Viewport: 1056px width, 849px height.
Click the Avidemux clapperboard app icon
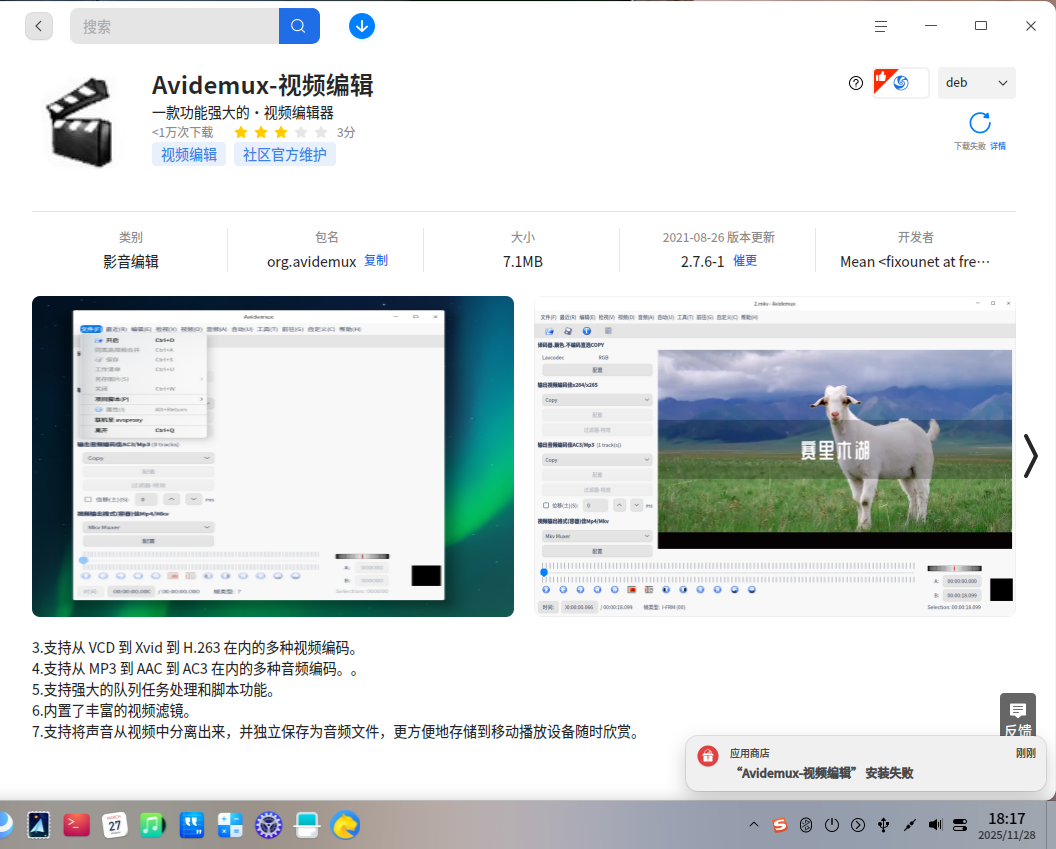[79, 122]
